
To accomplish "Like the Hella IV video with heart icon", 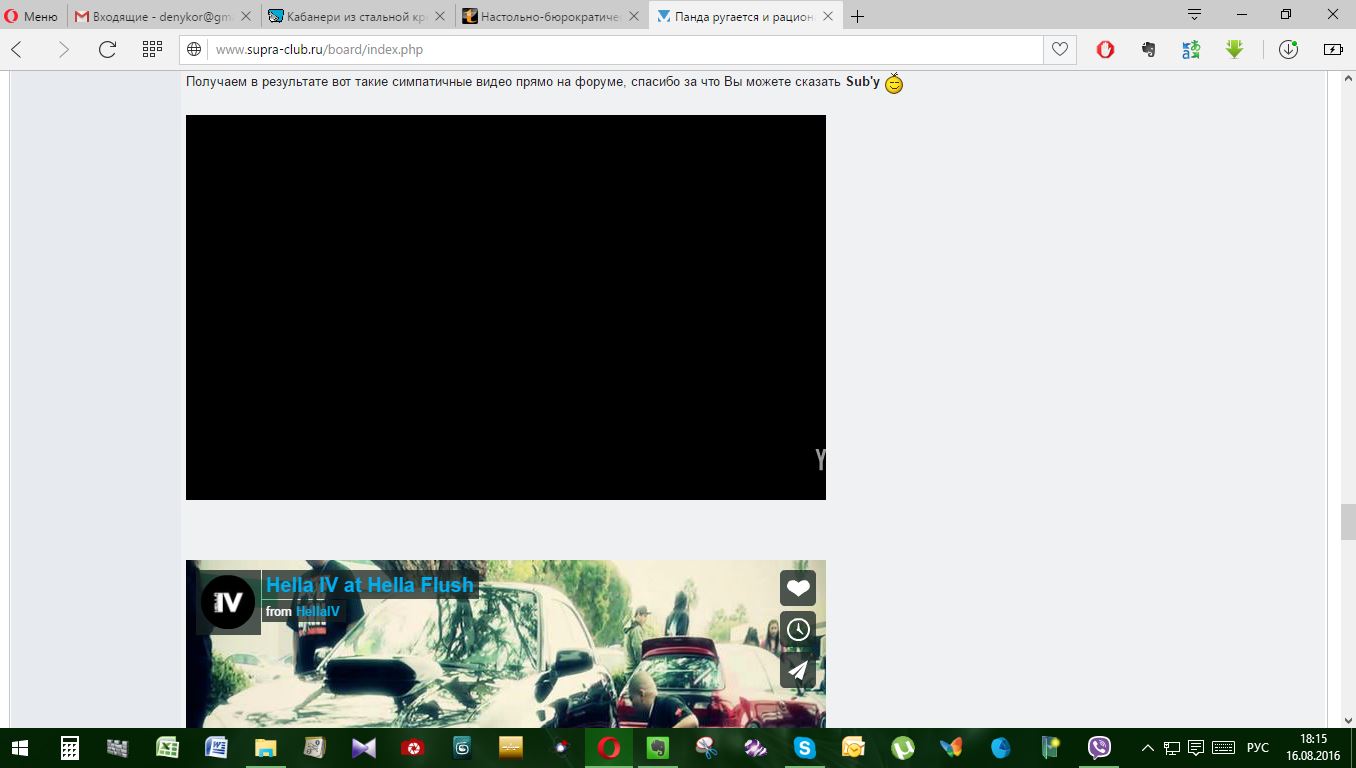I will (797, 588).
